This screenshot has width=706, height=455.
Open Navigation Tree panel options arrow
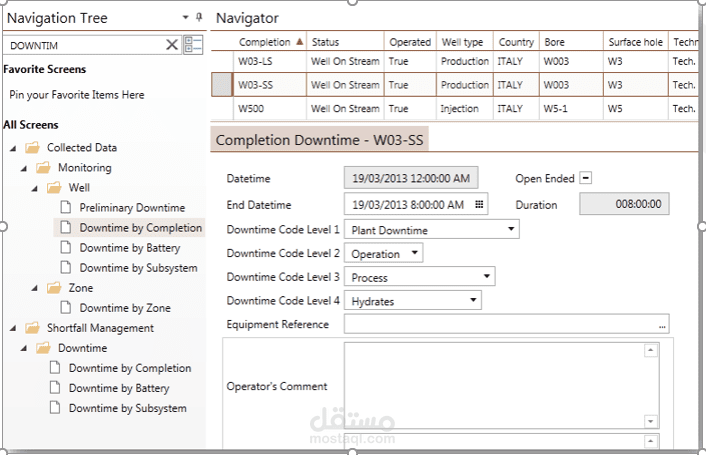coord(186,18)
